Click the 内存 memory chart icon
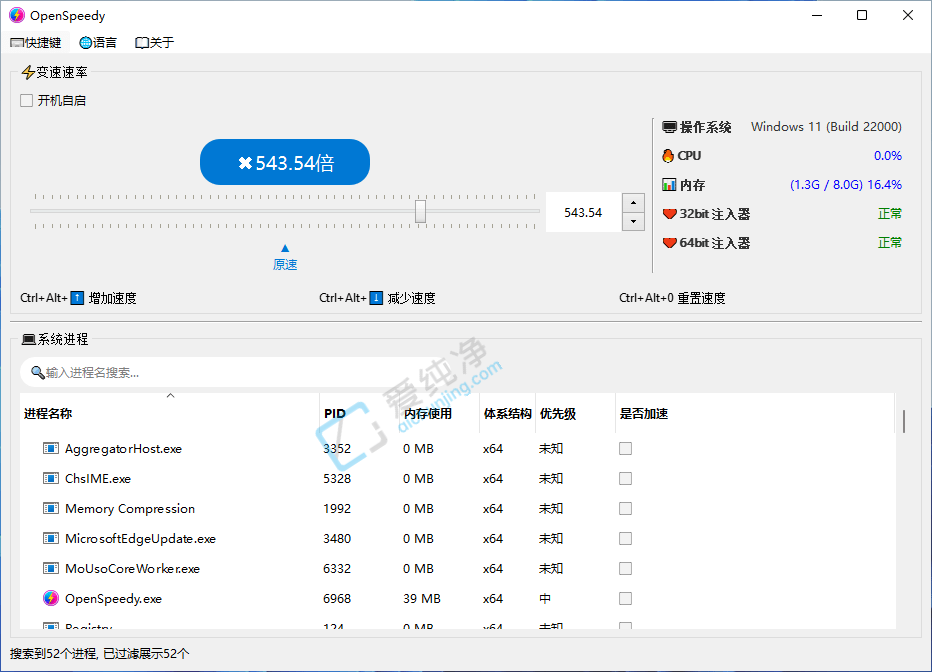This screenshot has height=672, width=932. coord(669,185)
